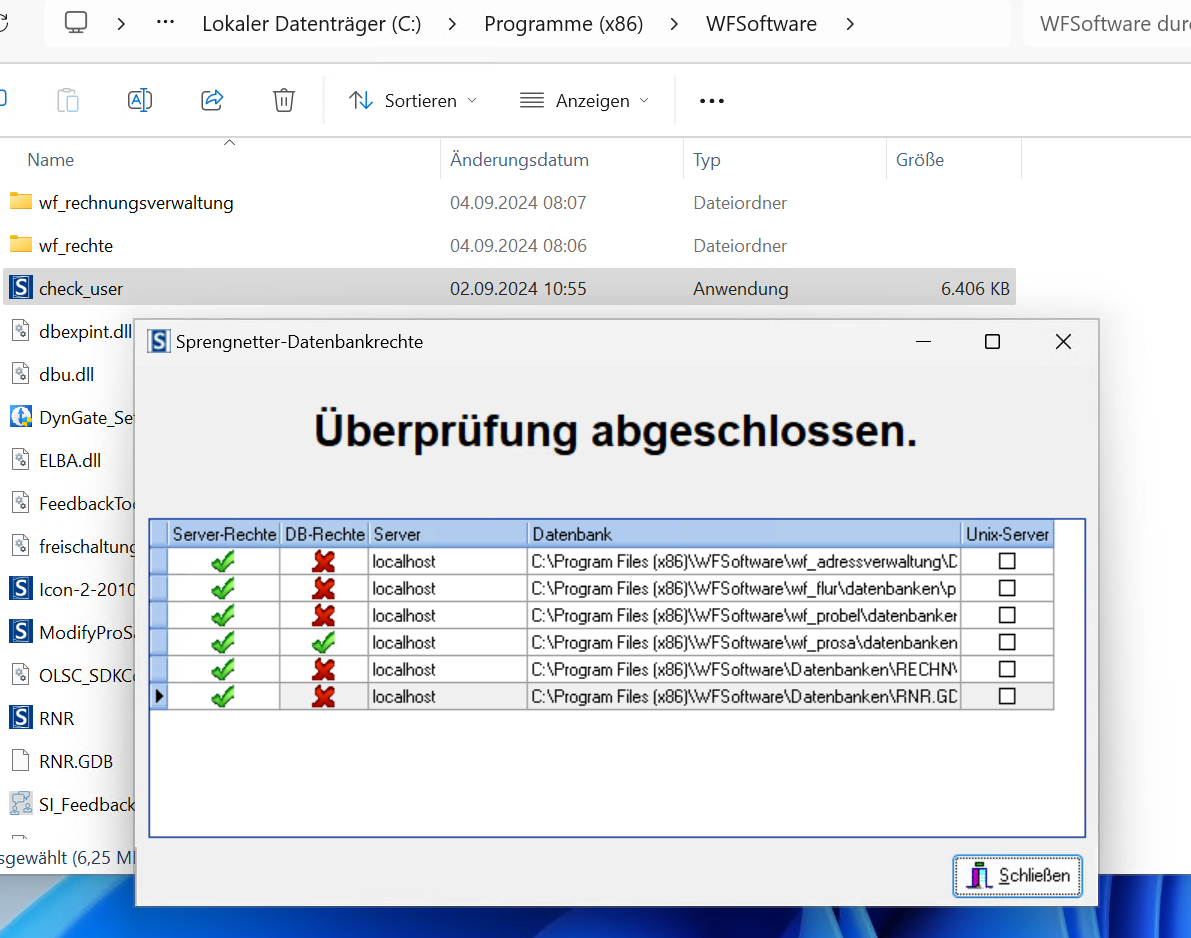Open the address bar ellipsis for hidden folders
This screenshot has width=1191, height=938.
tap(165, 23)
